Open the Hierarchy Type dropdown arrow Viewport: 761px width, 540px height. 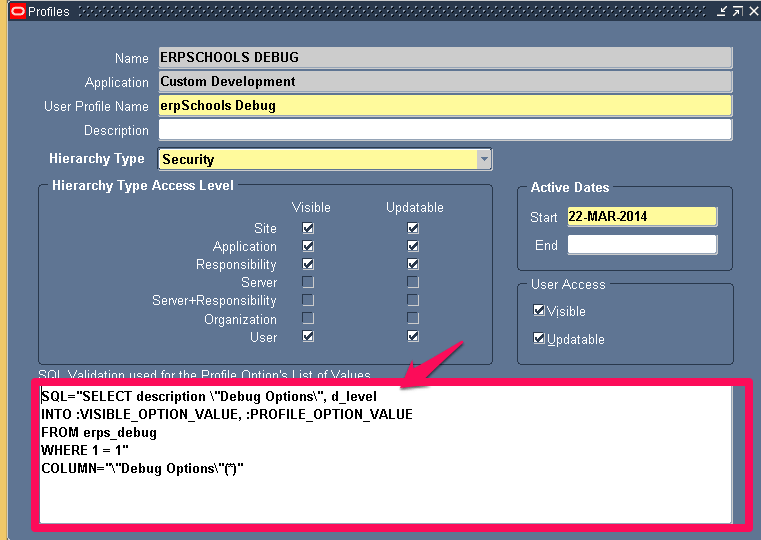coord(484,159)
